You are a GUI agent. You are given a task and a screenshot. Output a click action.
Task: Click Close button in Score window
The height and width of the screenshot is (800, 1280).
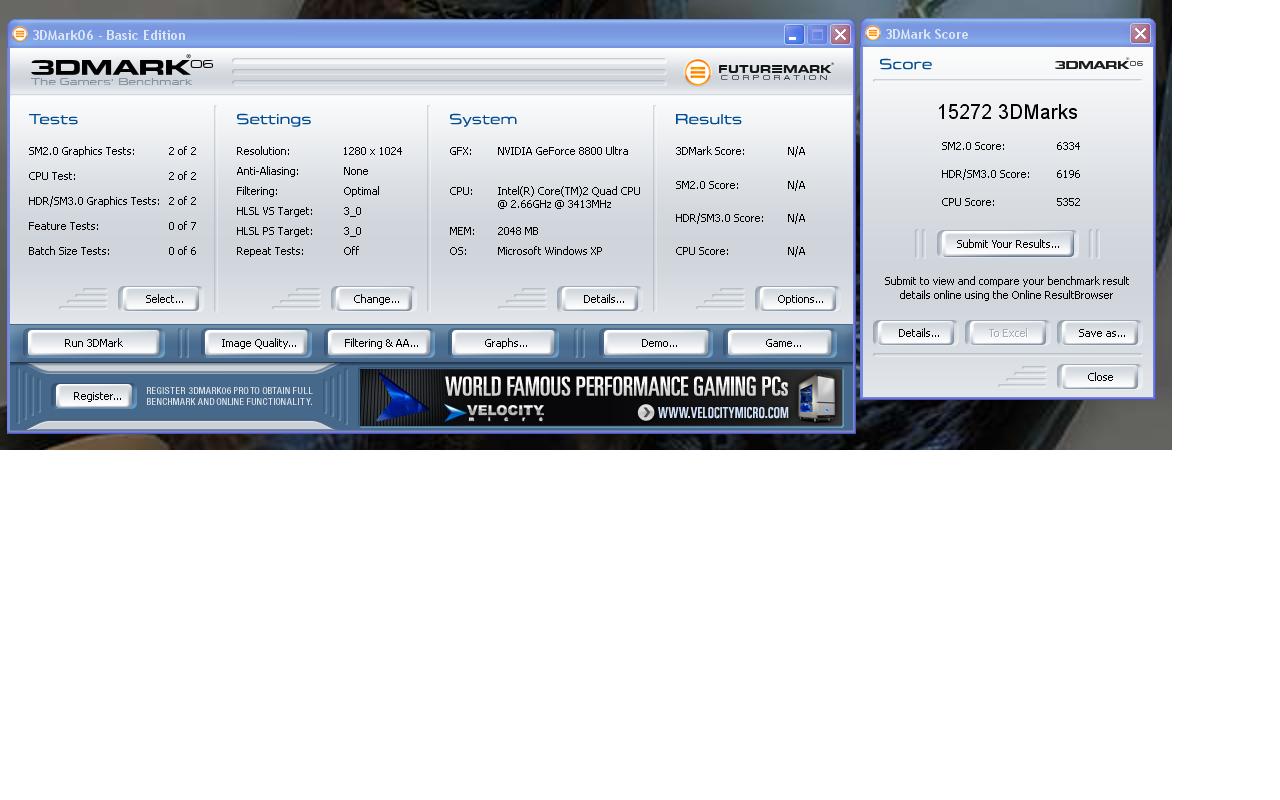pos(1100,377)
